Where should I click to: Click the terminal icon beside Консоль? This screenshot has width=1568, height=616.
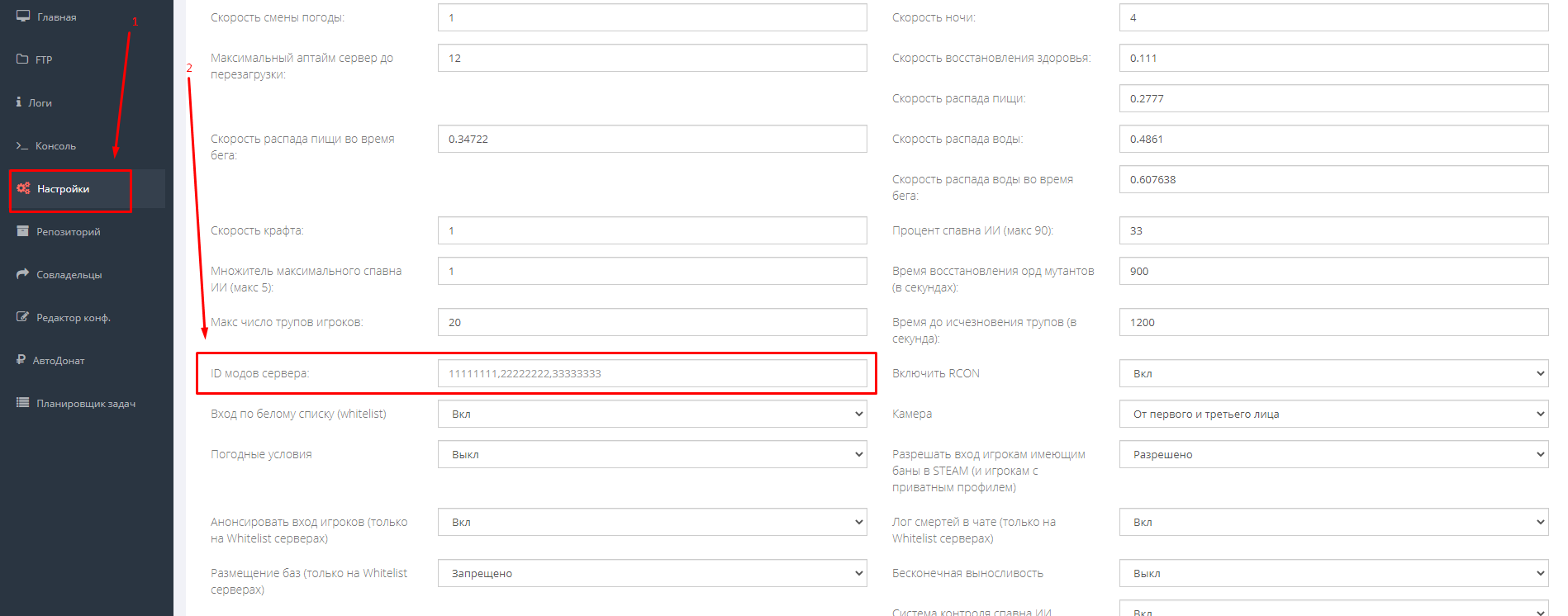[x=22, y=146]
